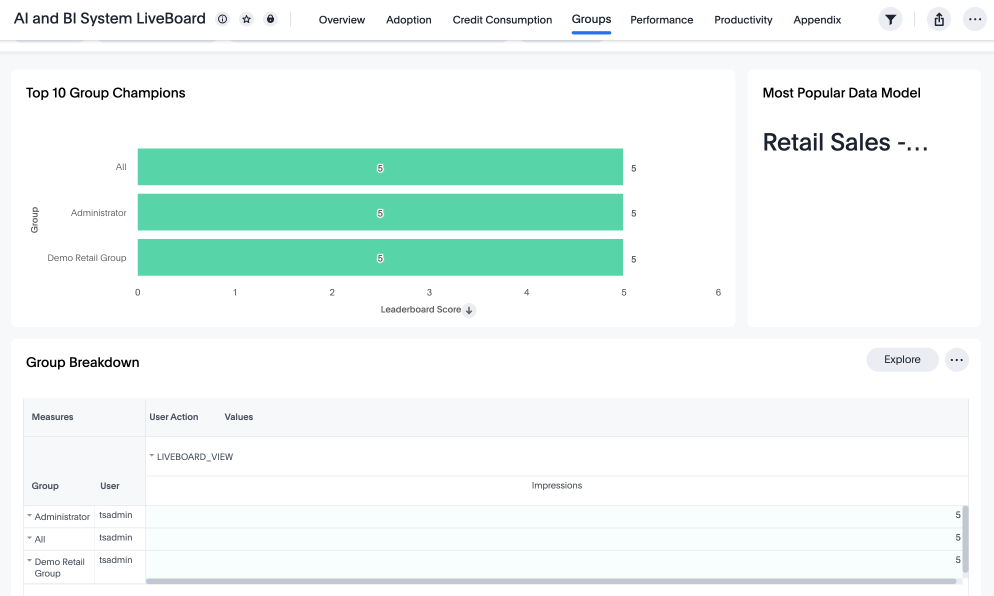Click the horizontal scrollbar below the table
Screen dimensions: 994x596
click(550, 583)
